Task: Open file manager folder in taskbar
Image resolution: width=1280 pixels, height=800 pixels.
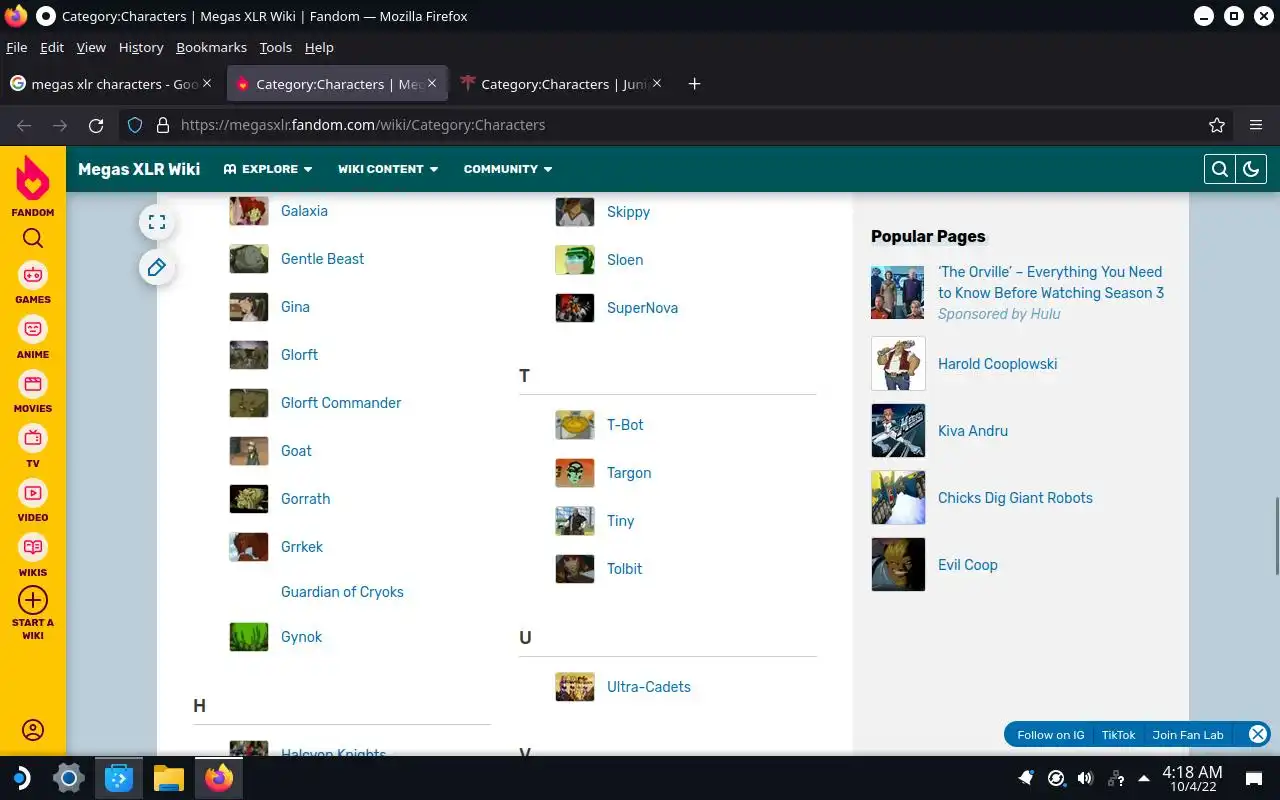Action: coord(169,777)
